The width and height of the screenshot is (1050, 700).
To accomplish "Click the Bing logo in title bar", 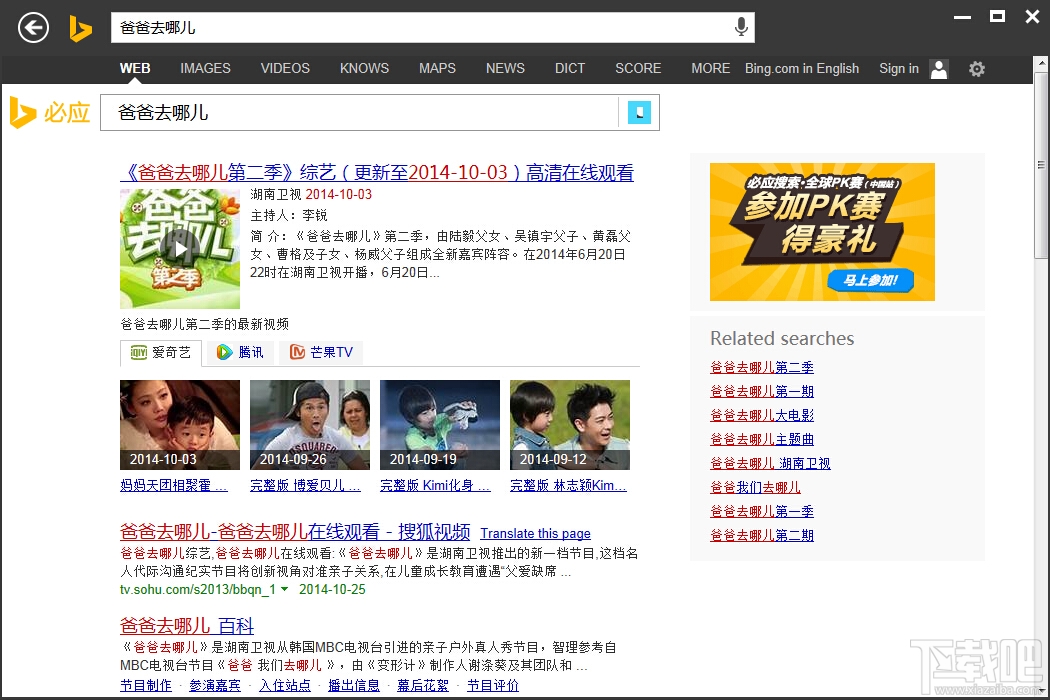I will point(80,29).
